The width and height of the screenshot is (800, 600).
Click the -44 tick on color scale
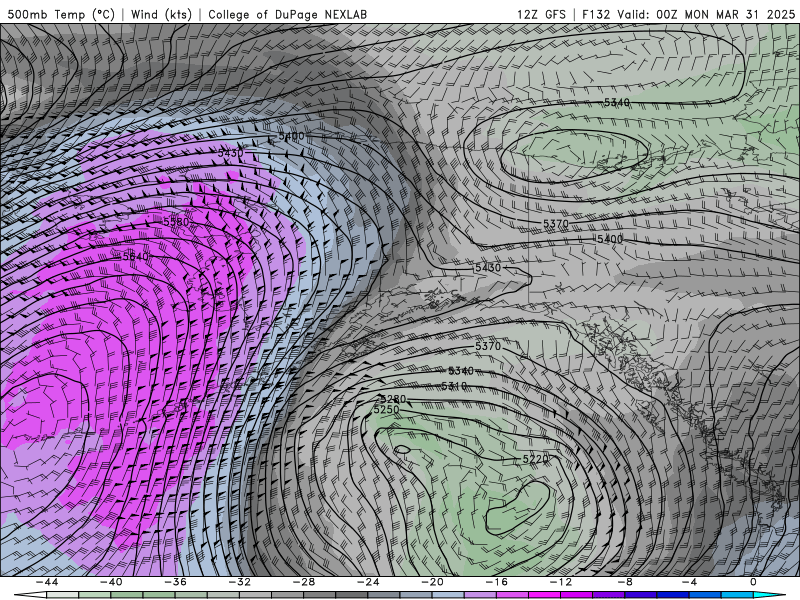point(46,582)
